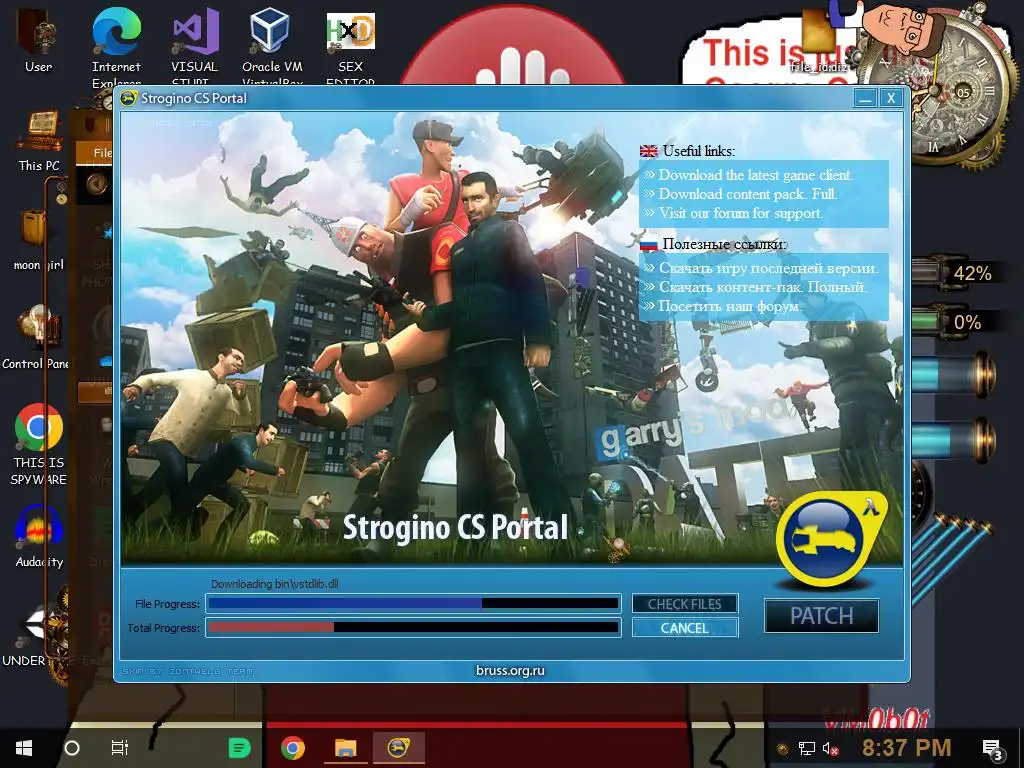Open 'Download the latest game client' link
The width and height of the screenshot is (1024, 768).
coord(756,175)
